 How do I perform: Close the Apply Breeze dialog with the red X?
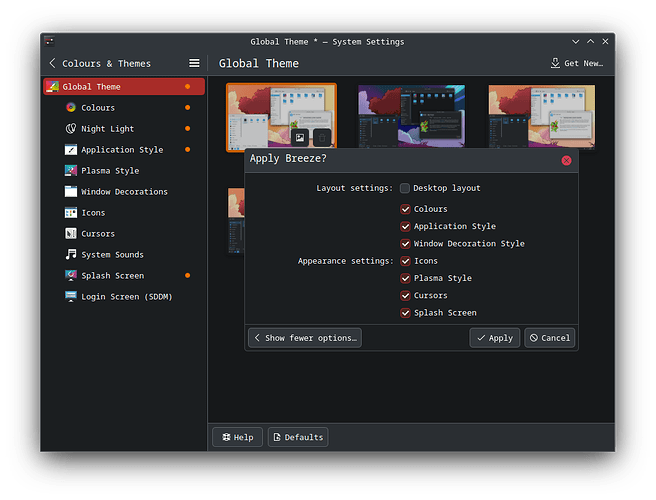pos(566,160)
